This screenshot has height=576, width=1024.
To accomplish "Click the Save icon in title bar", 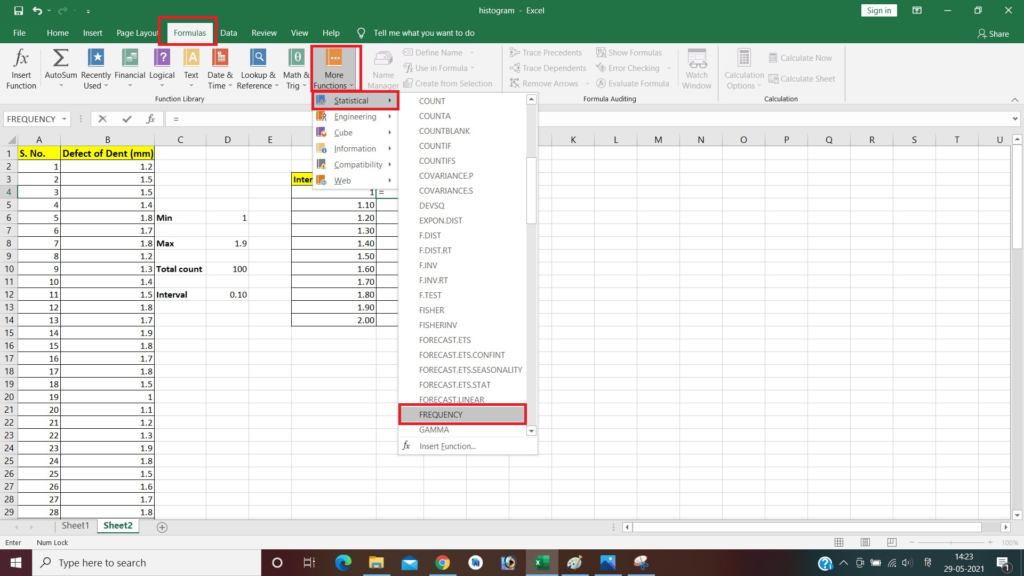I will point(18,10).
